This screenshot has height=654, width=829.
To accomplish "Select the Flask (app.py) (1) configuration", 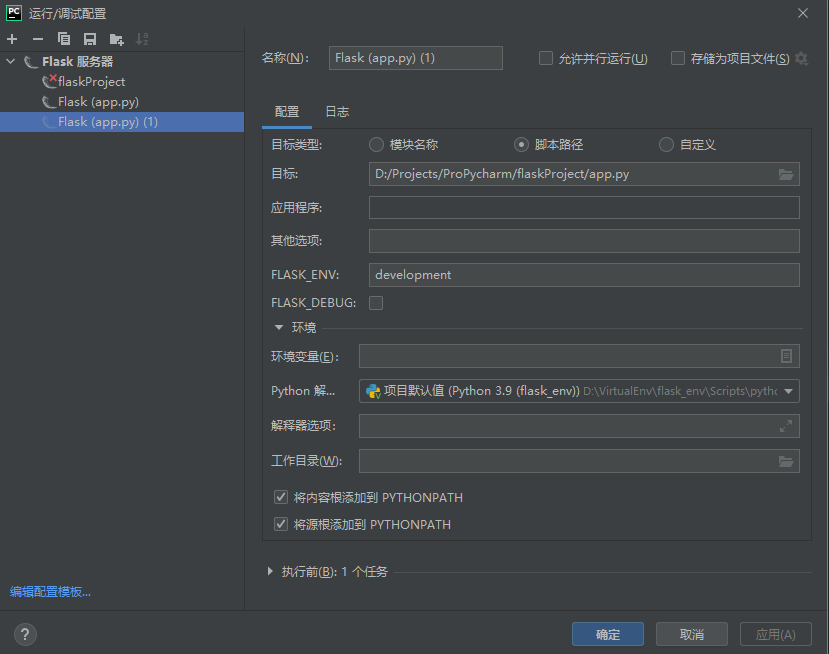I will click(x=122, y=122).
